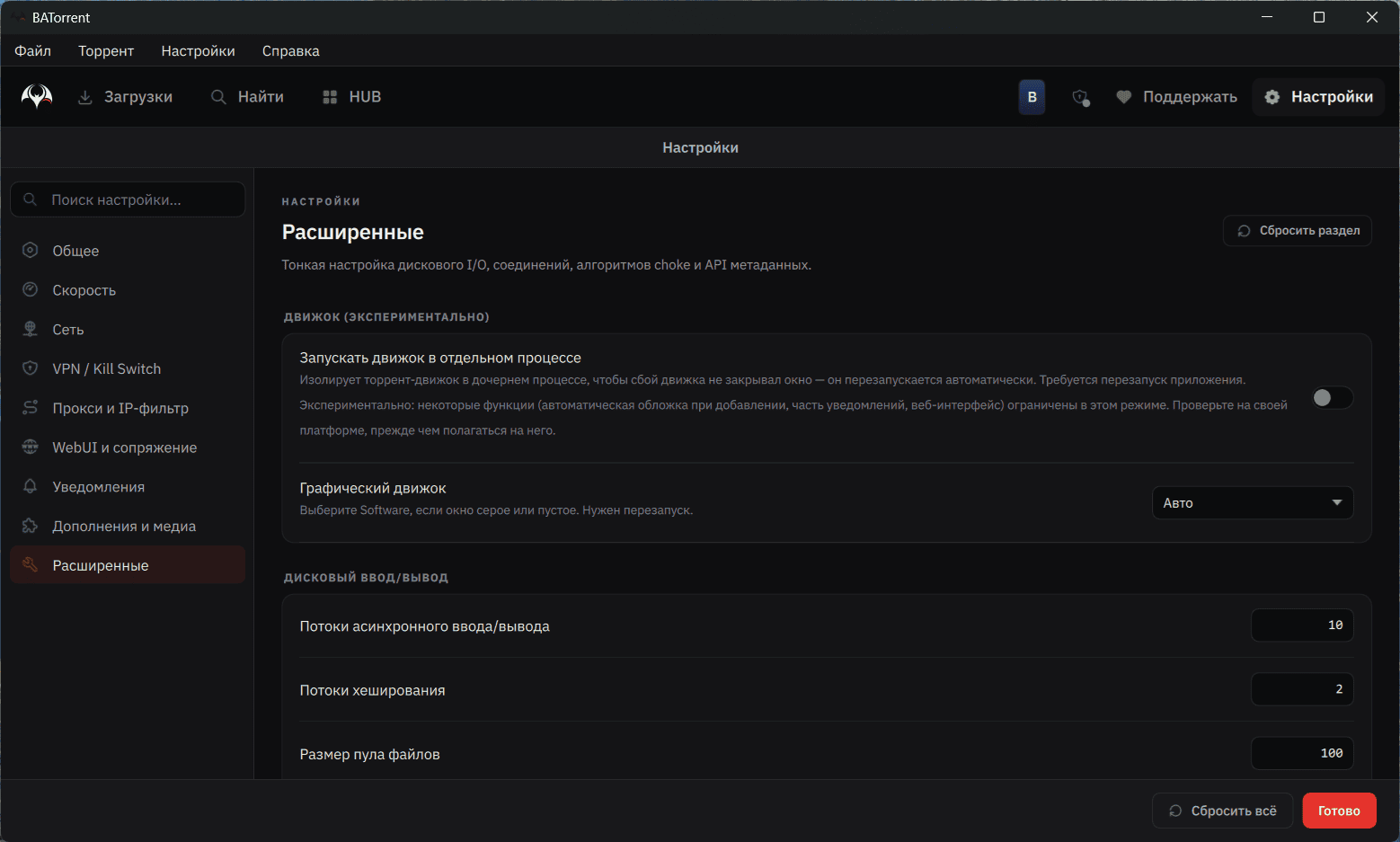Click the shield icon for VPN / Kill Switch
Viewport: 1400px width, 842px height.
[x=31, y=368]
